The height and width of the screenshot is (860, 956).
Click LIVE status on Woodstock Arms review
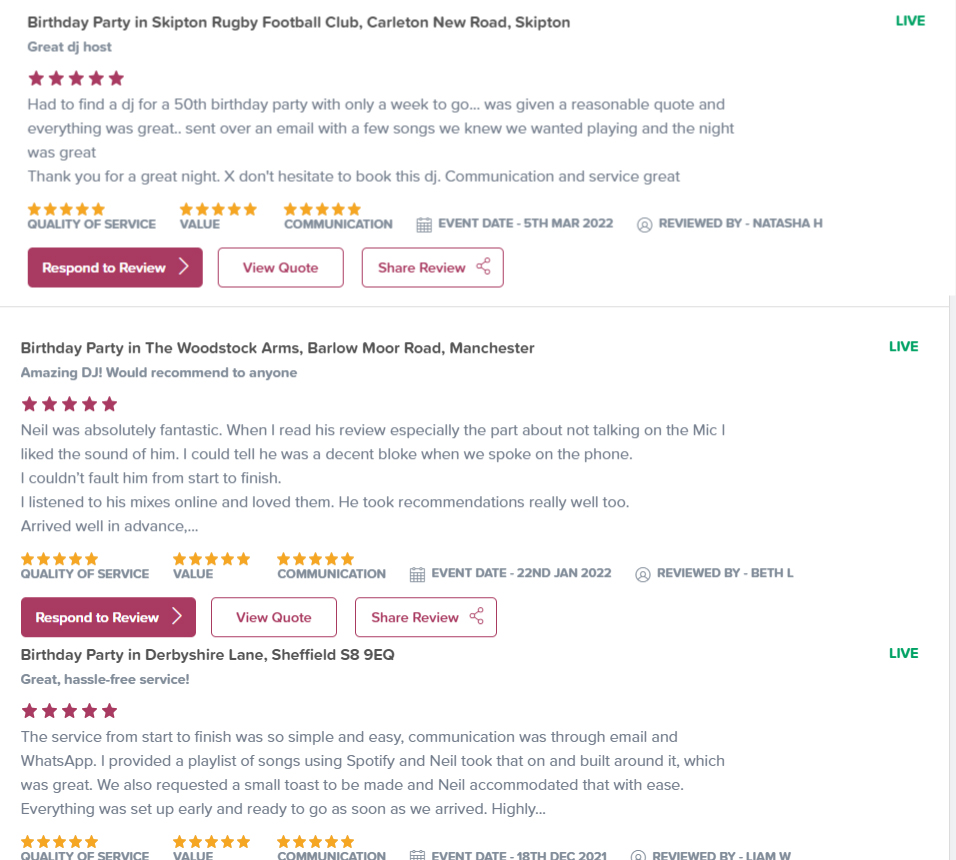click(903, 347)
